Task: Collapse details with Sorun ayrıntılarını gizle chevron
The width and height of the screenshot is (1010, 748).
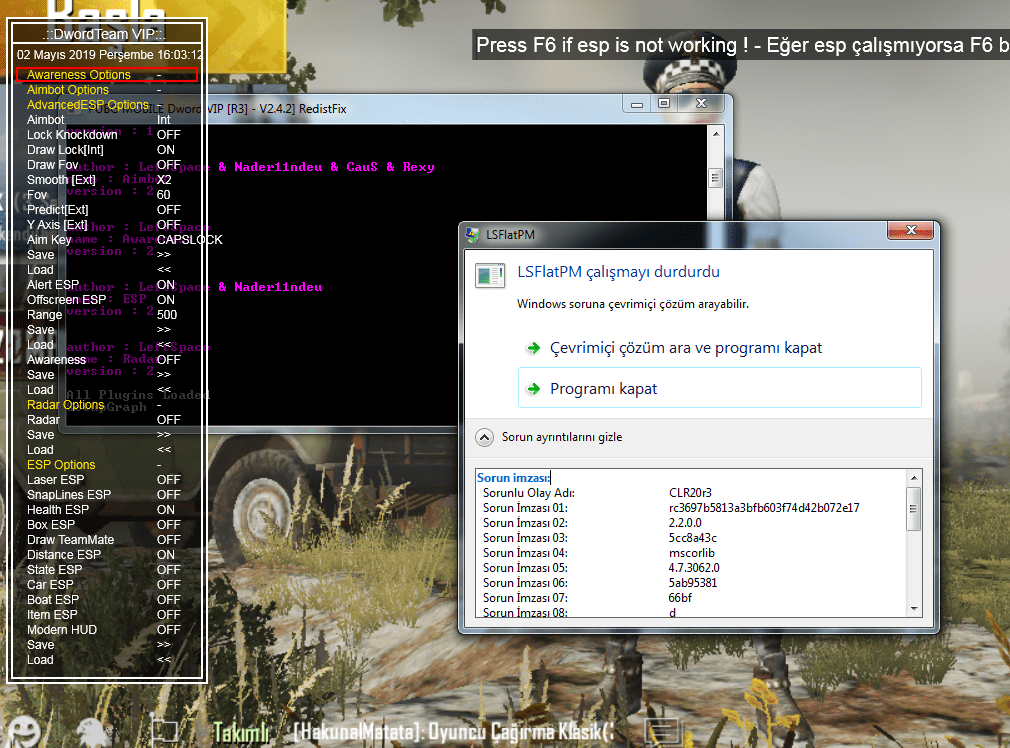Action: [x=484, y=437]
